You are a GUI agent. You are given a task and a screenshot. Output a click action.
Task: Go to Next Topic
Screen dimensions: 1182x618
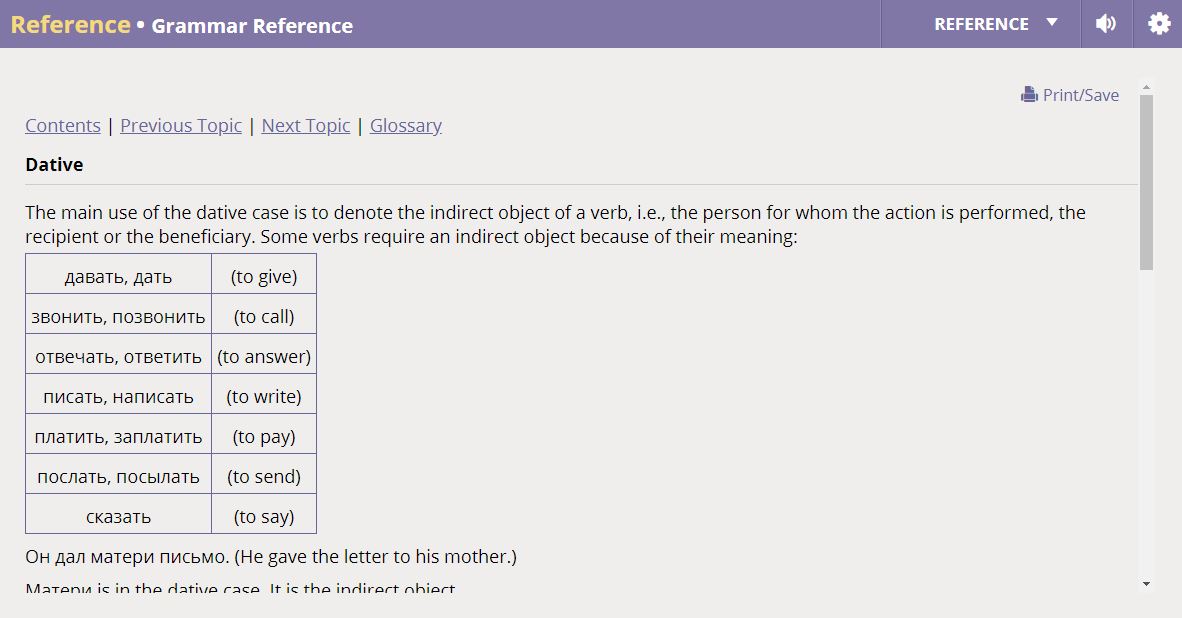(x=305, y=125)
